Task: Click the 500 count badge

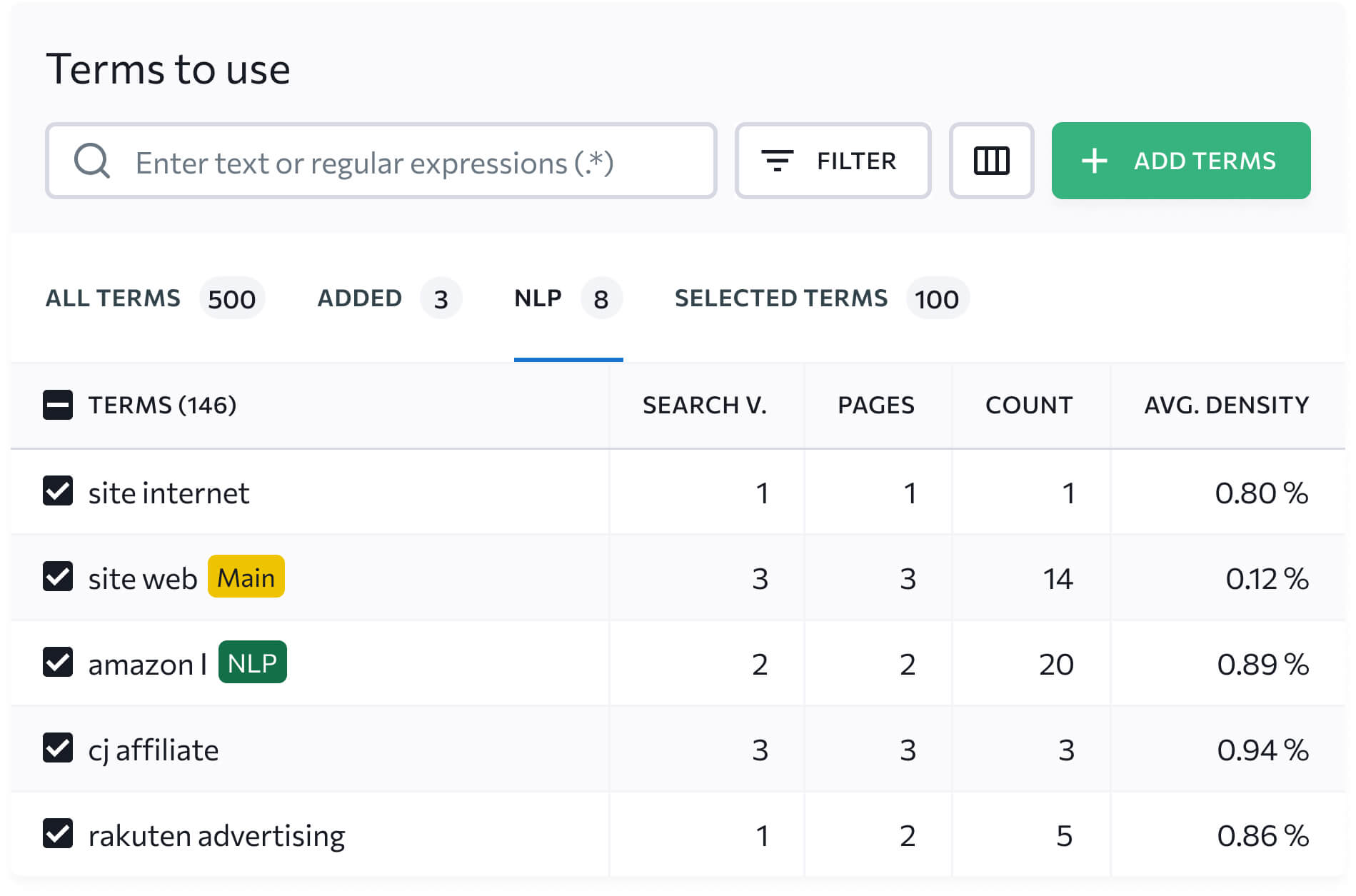Action: (x=232, y=298)
